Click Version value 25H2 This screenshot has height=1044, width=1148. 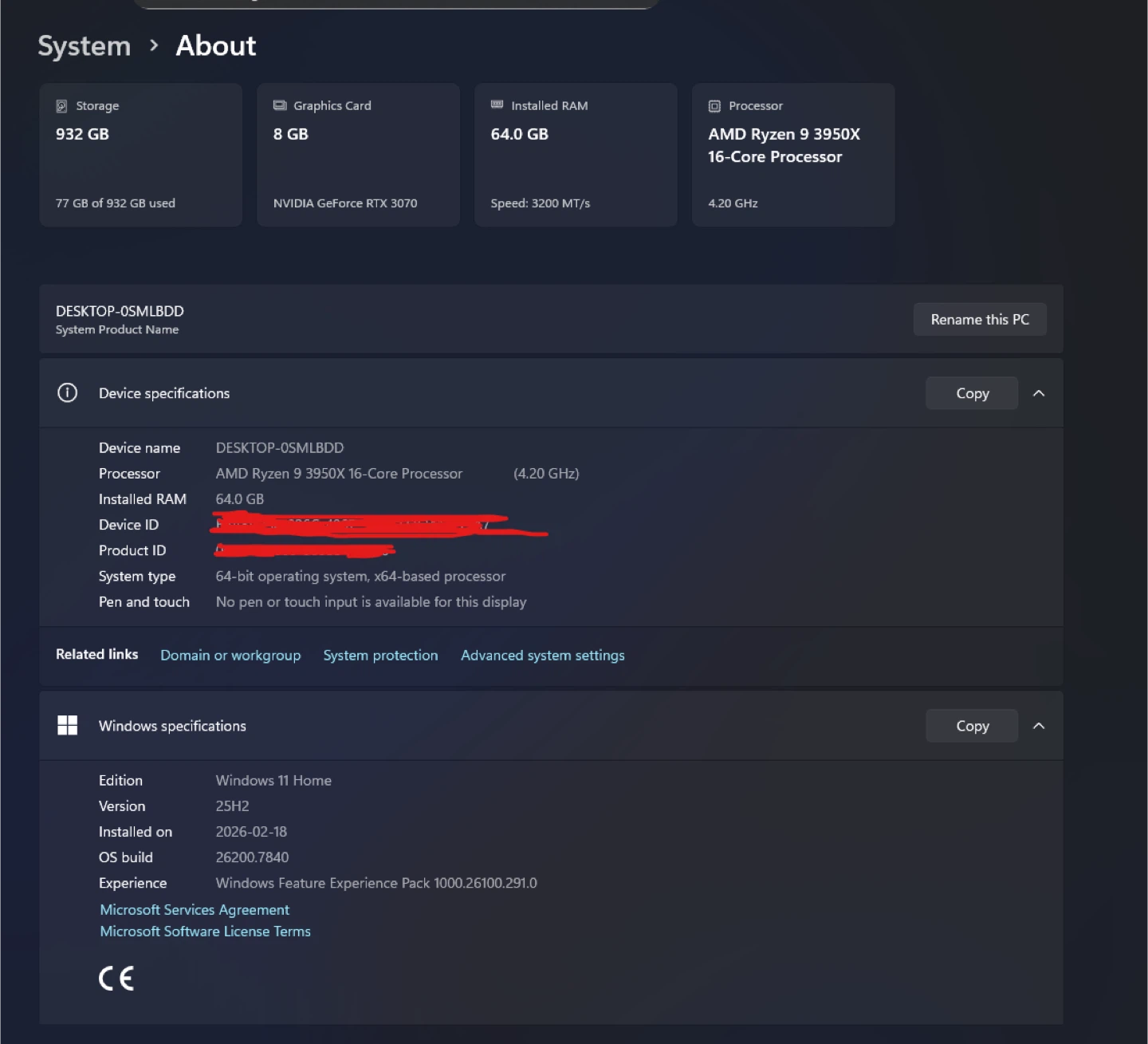(x=232, y=806)
